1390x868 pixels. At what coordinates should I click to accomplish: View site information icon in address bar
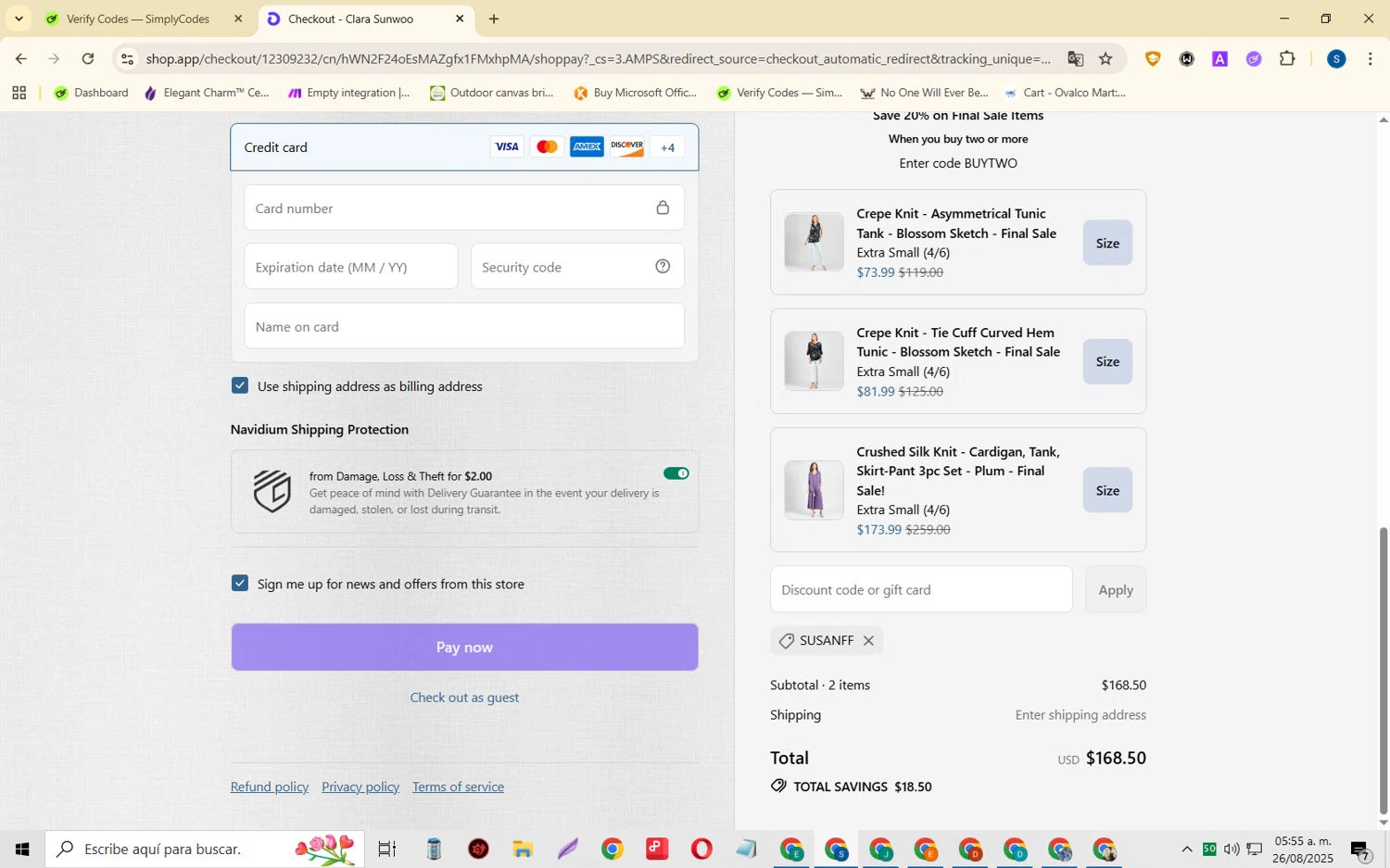[128, 59]
